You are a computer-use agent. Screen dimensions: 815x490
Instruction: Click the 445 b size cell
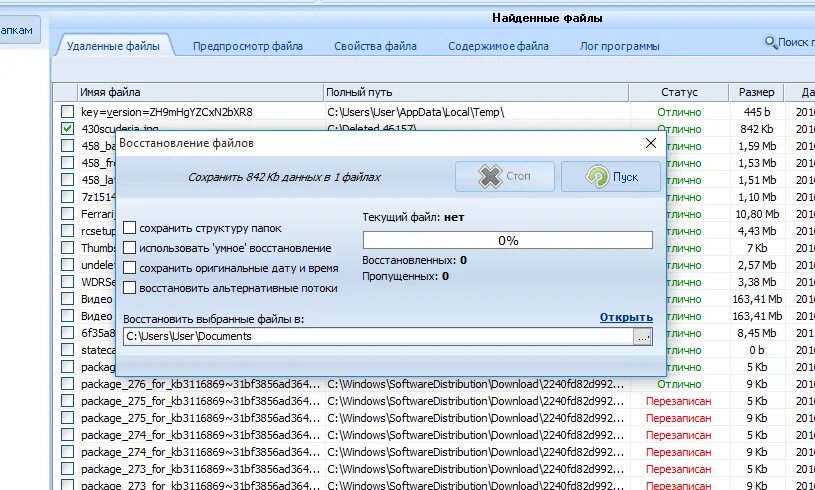[757, 112]
